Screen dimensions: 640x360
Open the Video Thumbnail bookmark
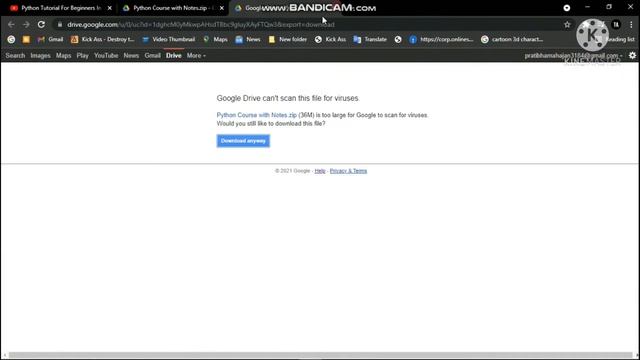[x=168, y=39]
